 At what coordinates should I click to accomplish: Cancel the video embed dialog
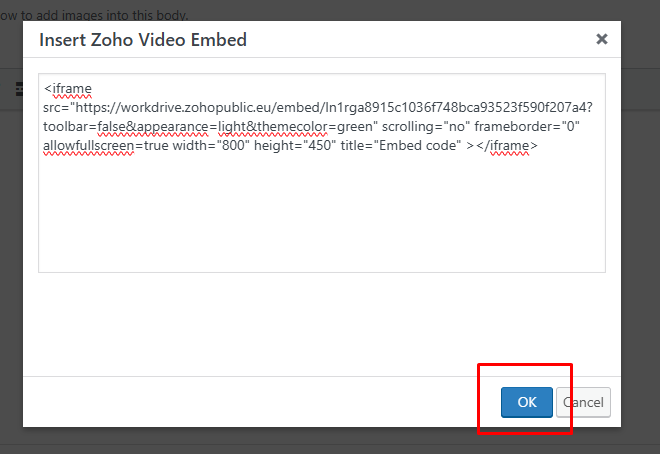click(x=584, y=402)
